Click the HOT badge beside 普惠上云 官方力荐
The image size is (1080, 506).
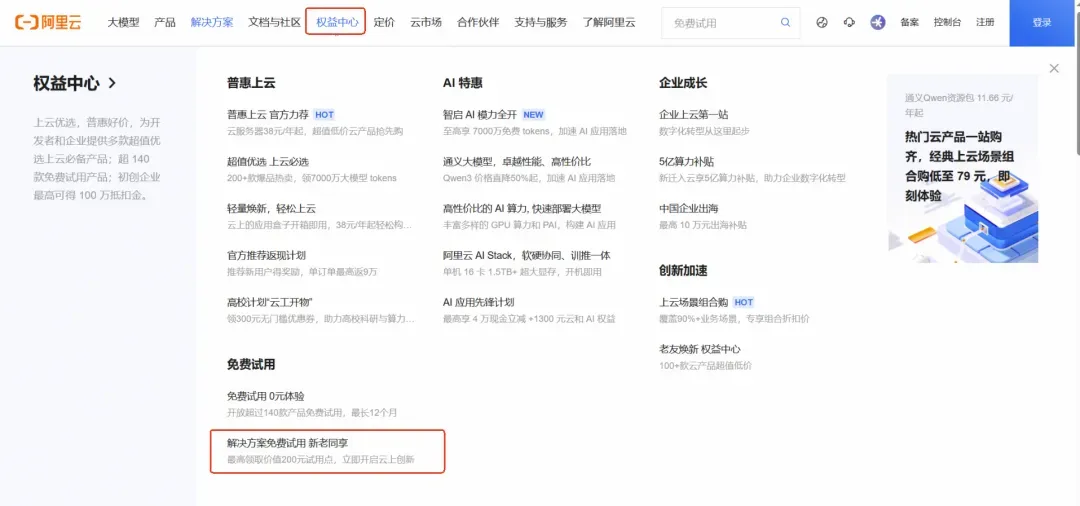click(324, 115)
